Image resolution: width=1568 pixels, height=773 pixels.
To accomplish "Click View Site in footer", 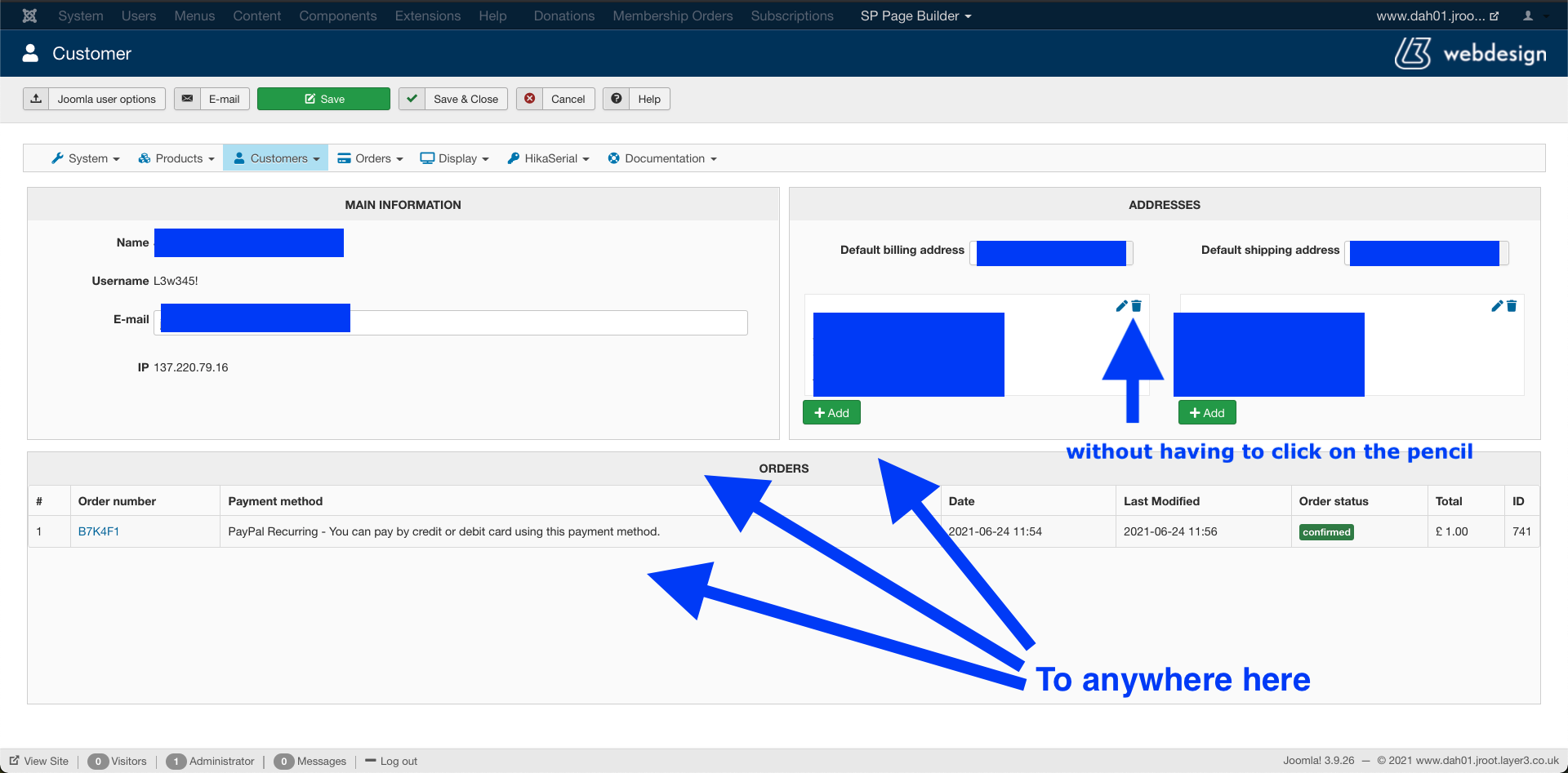I will pyautogui.click(x=39, y=761).
